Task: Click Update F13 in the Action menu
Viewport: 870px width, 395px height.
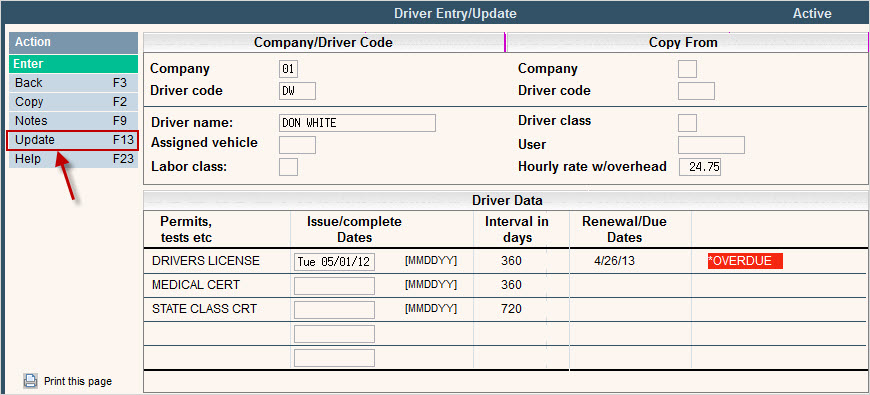Action: 72,140
